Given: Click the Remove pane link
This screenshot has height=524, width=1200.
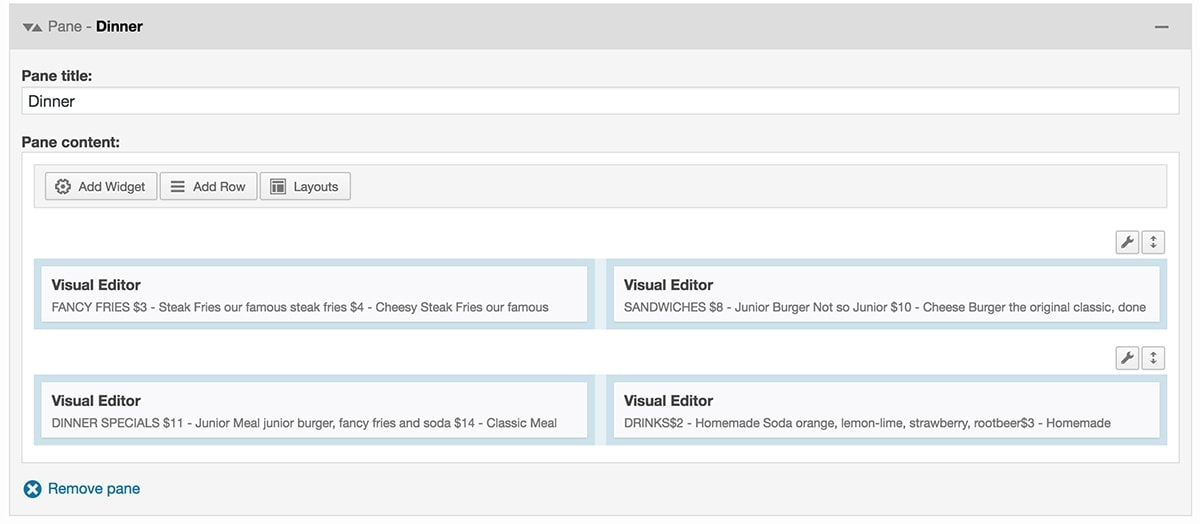Looking at the screenshot, I should (94, 489).
